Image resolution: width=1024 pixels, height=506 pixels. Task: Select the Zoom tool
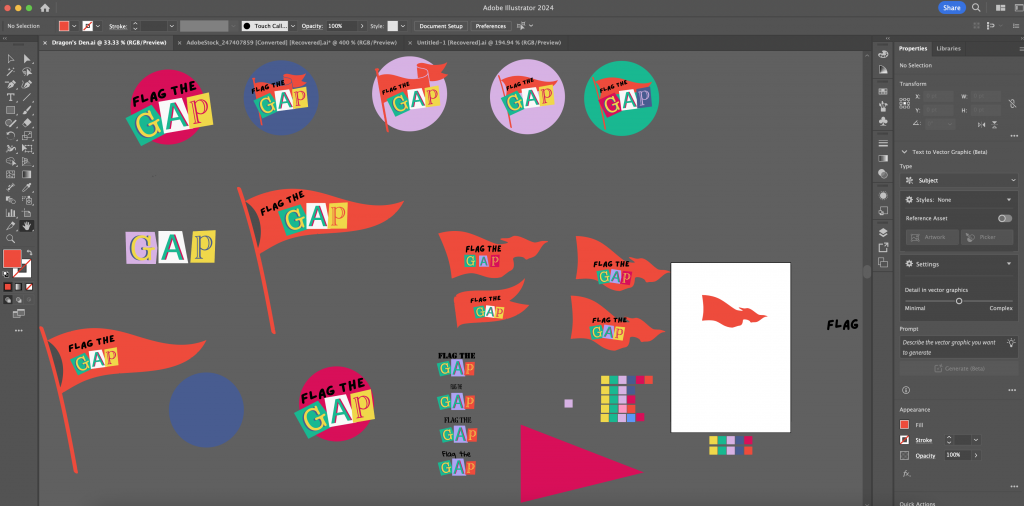11,239
